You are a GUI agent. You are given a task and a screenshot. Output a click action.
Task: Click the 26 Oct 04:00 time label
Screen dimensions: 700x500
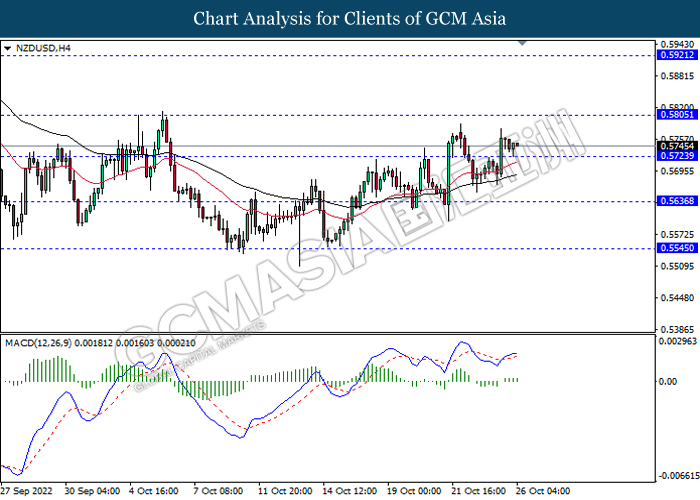pos(543,491)
